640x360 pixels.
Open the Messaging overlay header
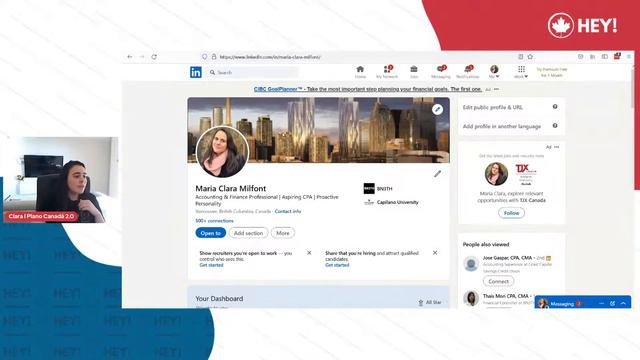click(583, 303)
